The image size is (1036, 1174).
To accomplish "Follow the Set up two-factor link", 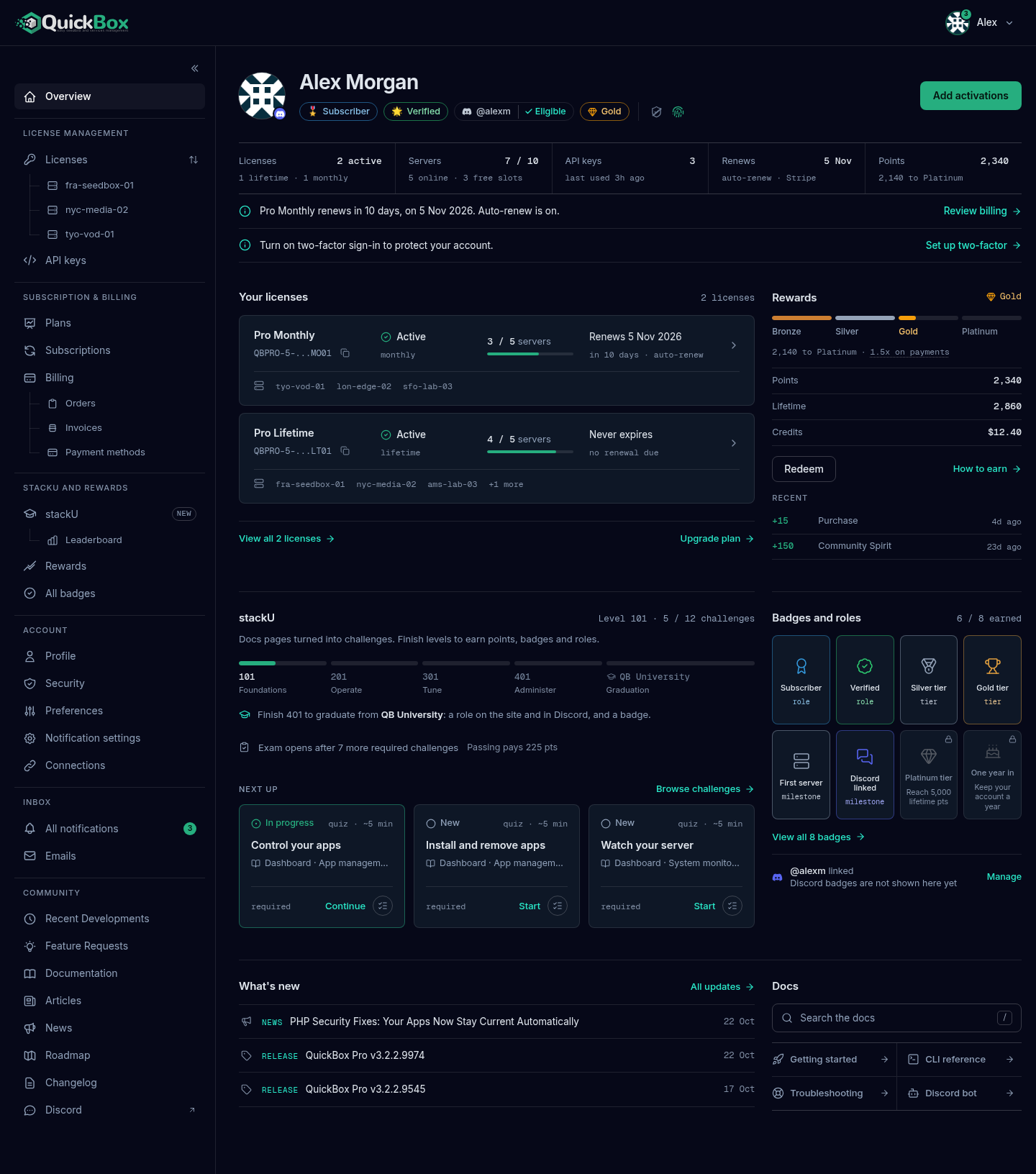I will coord(973,245).
